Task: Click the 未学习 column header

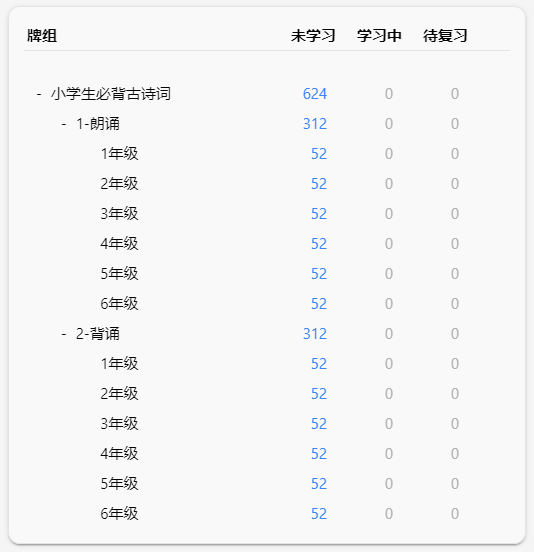Action: coord(313,36)
